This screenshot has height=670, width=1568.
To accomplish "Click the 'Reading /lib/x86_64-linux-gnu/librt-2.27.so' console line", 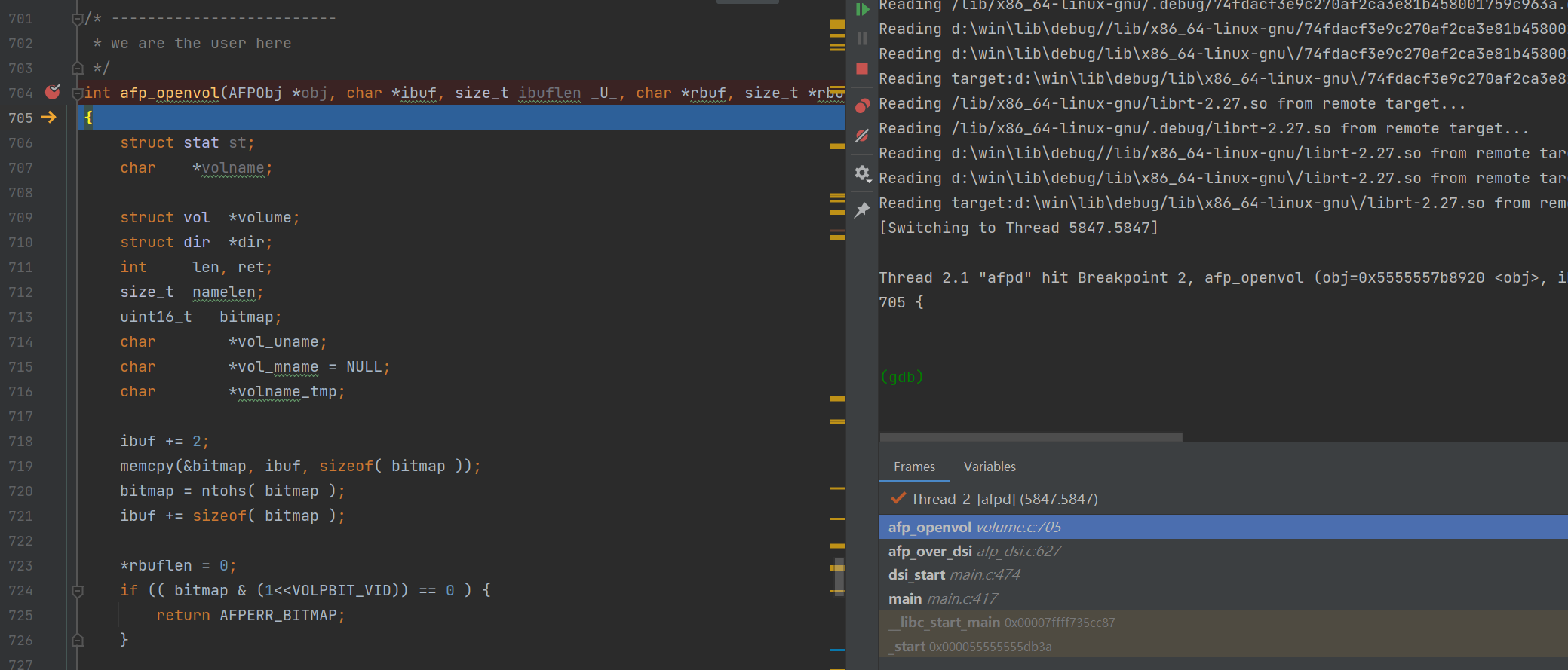I will [x=1172, y=103].
